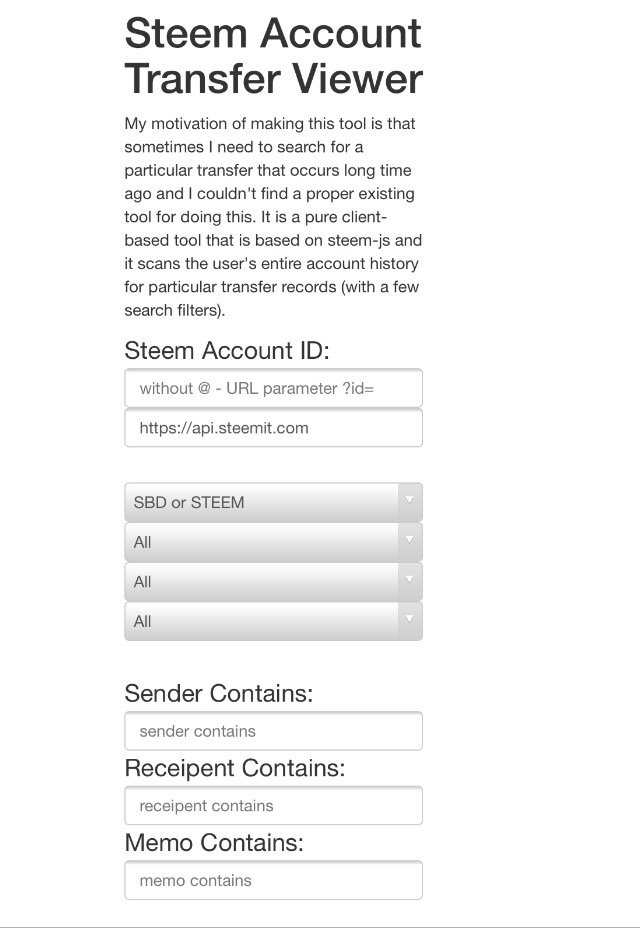Click the "Steem Account ID:" label
Screen dimensions: 640x928
[x=227, y=350]
